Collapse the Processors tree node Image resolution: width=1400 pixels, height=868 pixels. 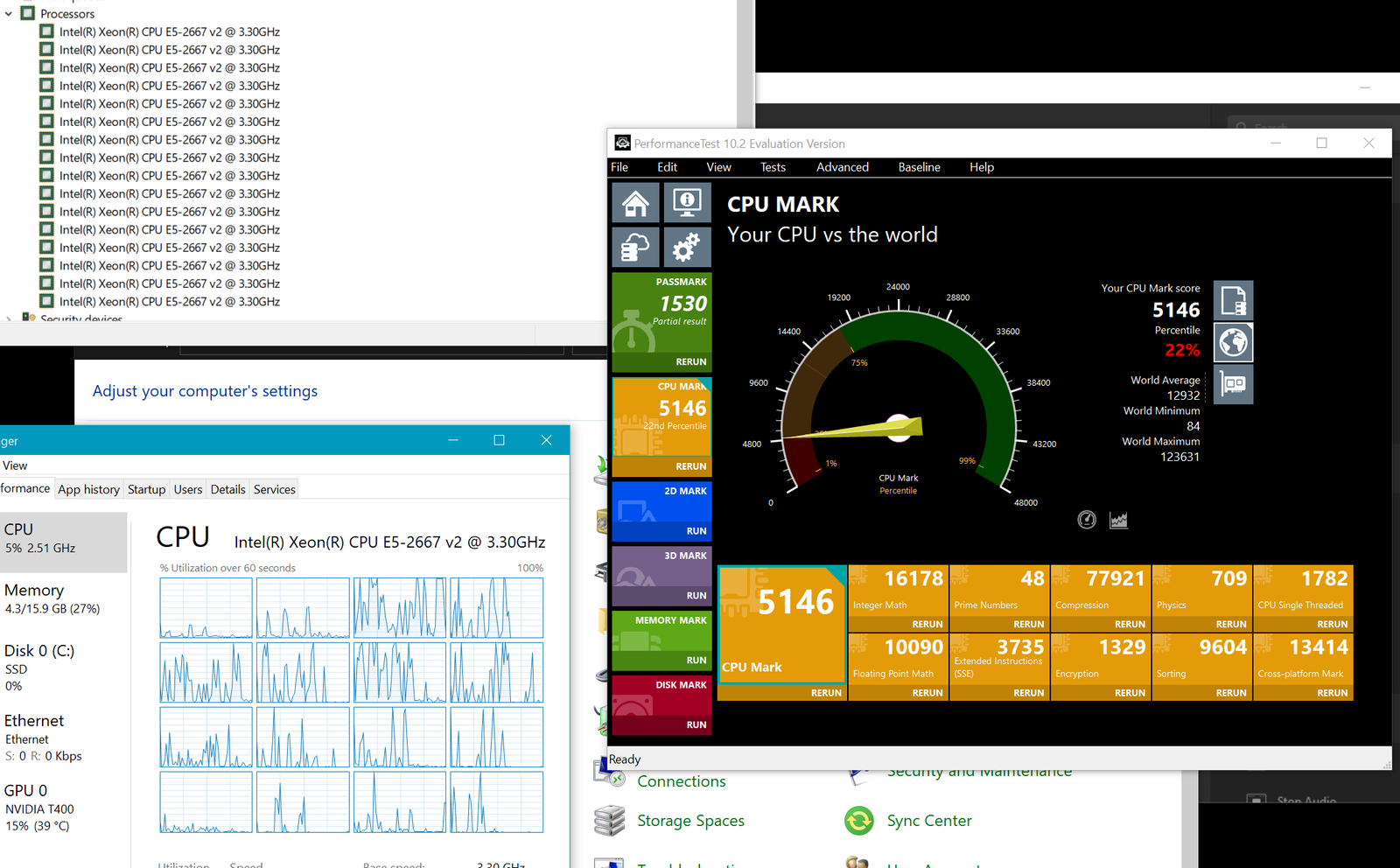[9, 14]
